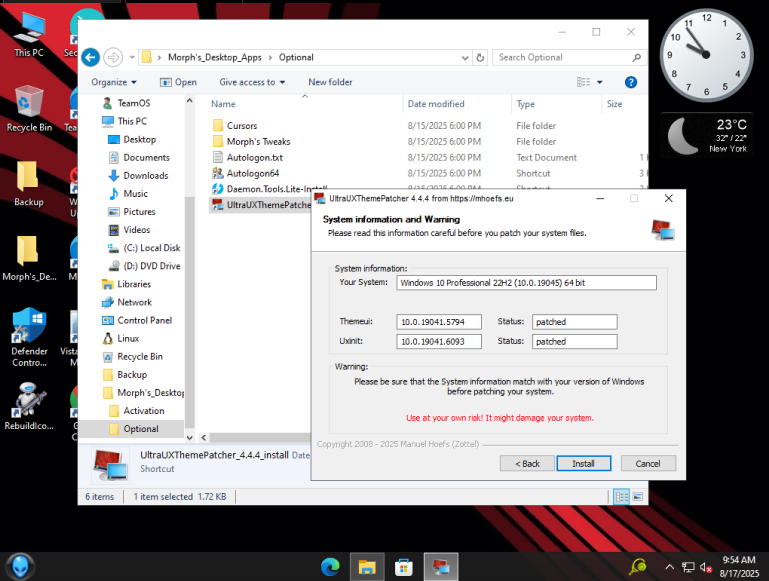Sort by Type column header
The height and width of the screenshot is (581, 769).
point(525,104)
